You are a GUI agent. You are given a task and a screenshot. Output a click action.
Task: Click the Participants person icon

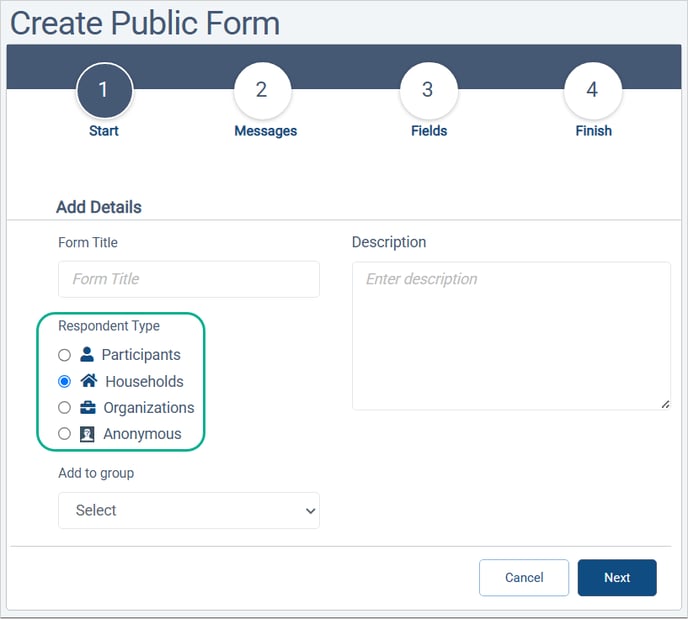click(87, 354)
